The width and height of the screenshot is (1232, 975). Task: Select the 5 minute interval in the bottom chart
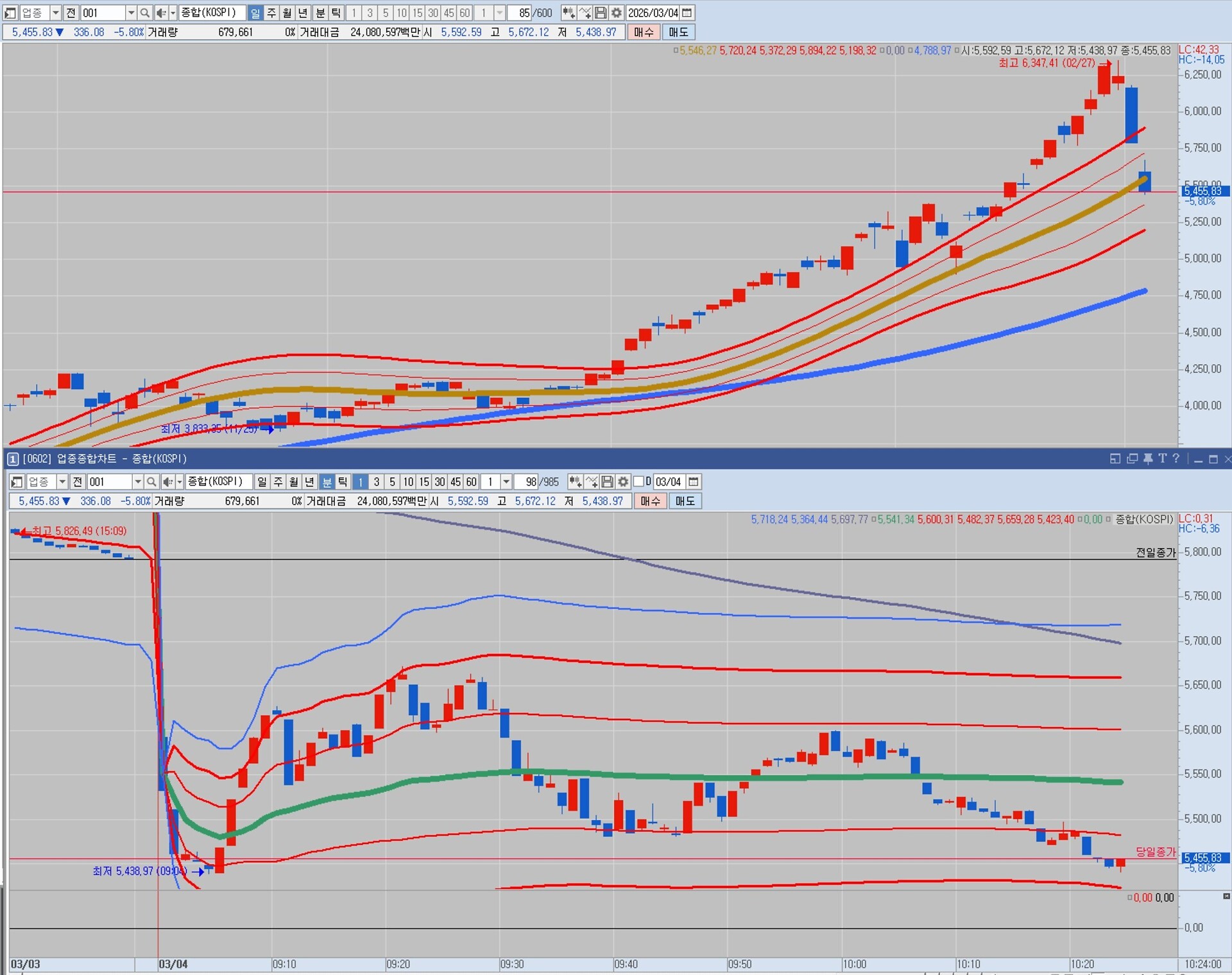coord(392,481)
